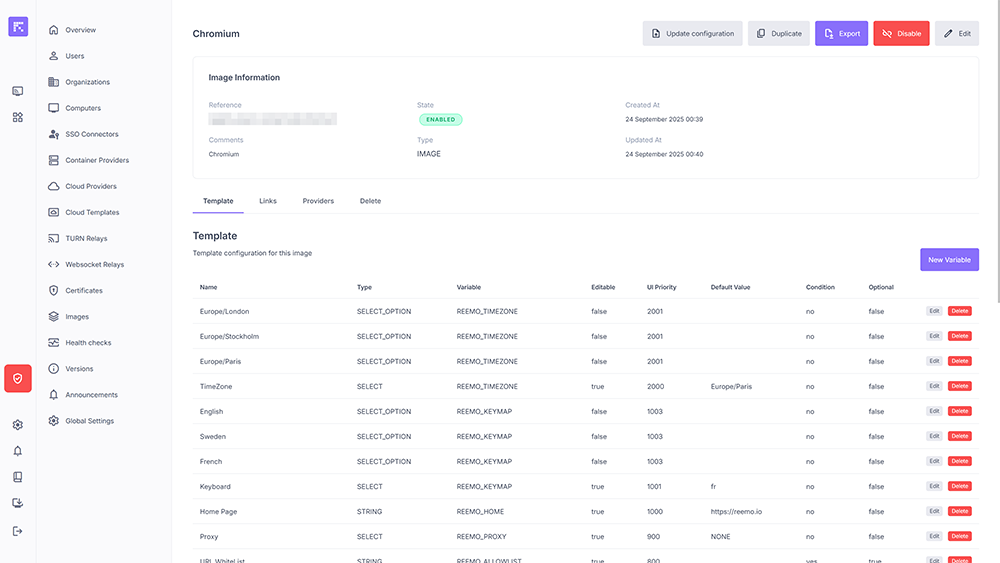1000x563 pixels.
Task: Click the download icon in left rail
Action: 18,504
